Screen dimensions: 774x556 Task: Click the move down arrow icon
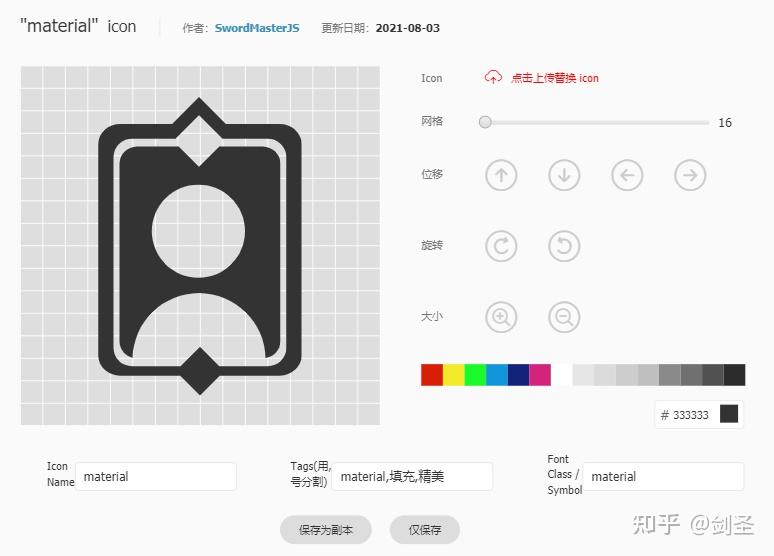click(x=564, y=175)
